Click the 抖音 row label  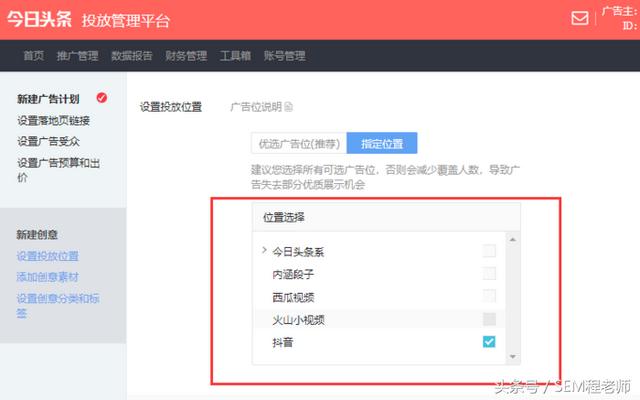(x=283, y=342)
